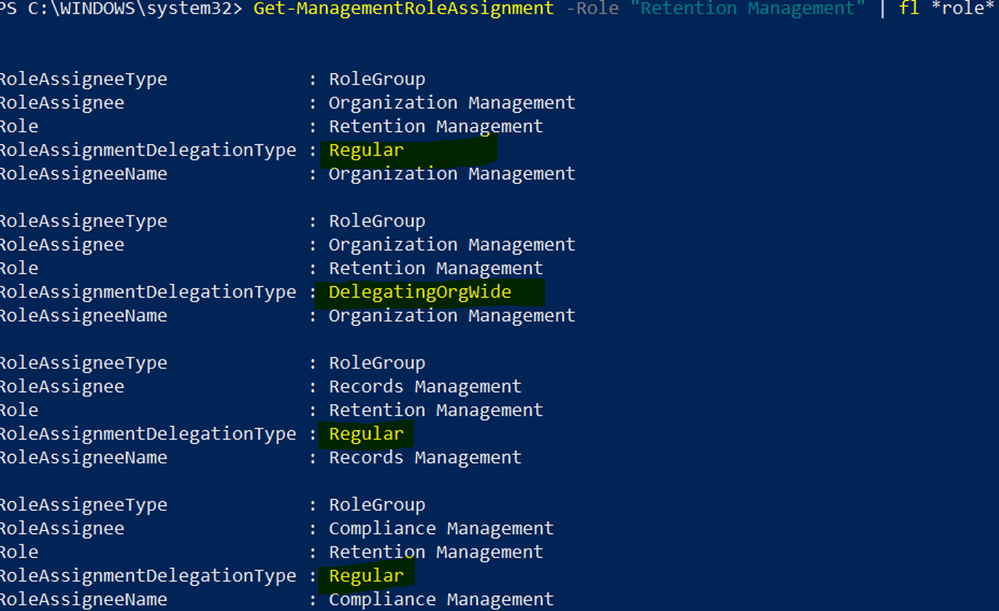
Task: Click RoleAssignee value Records Management
Action: (425, 386)
